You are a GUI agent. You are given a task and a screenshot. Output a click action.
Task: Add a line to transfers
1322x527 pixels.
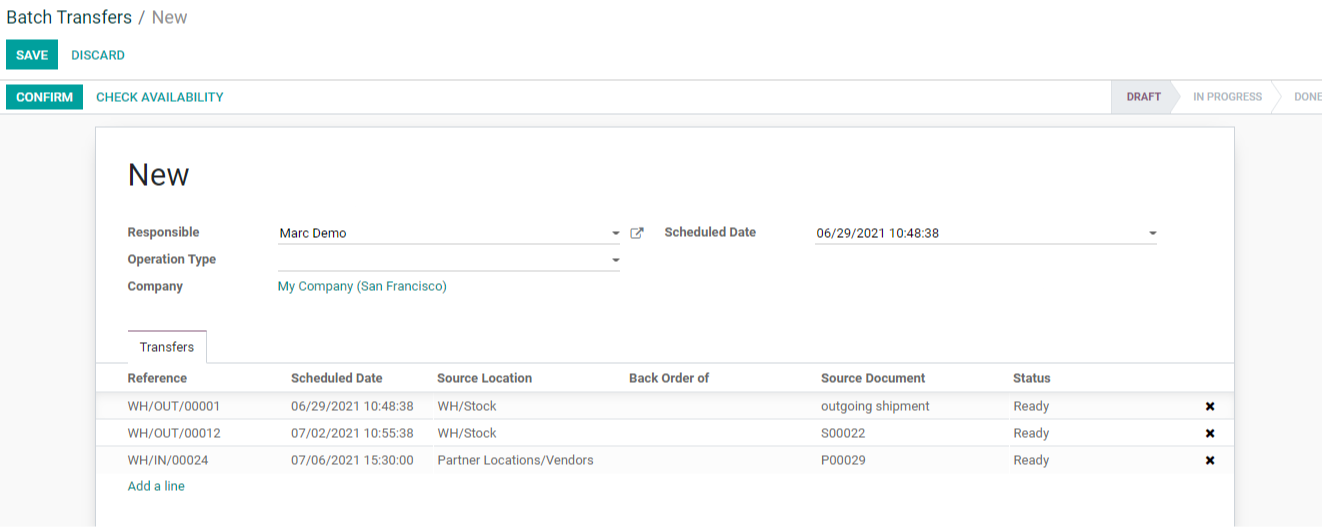[x=156, y=486]
